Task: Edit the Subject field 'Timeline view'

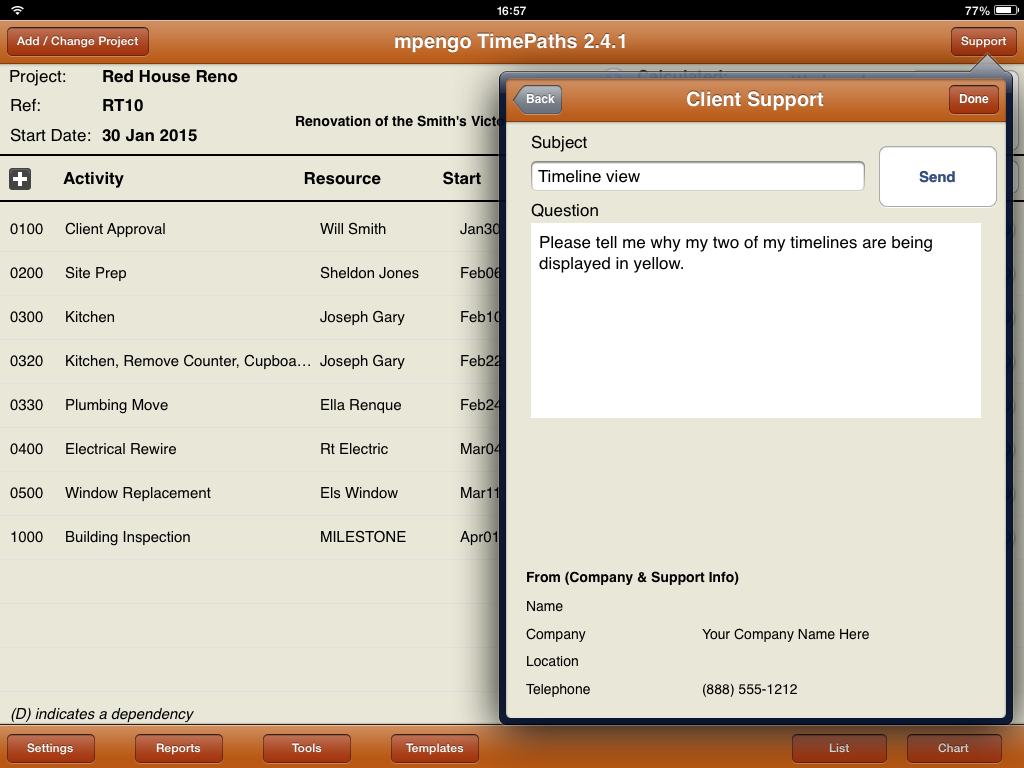Action: tap(697, 177)
